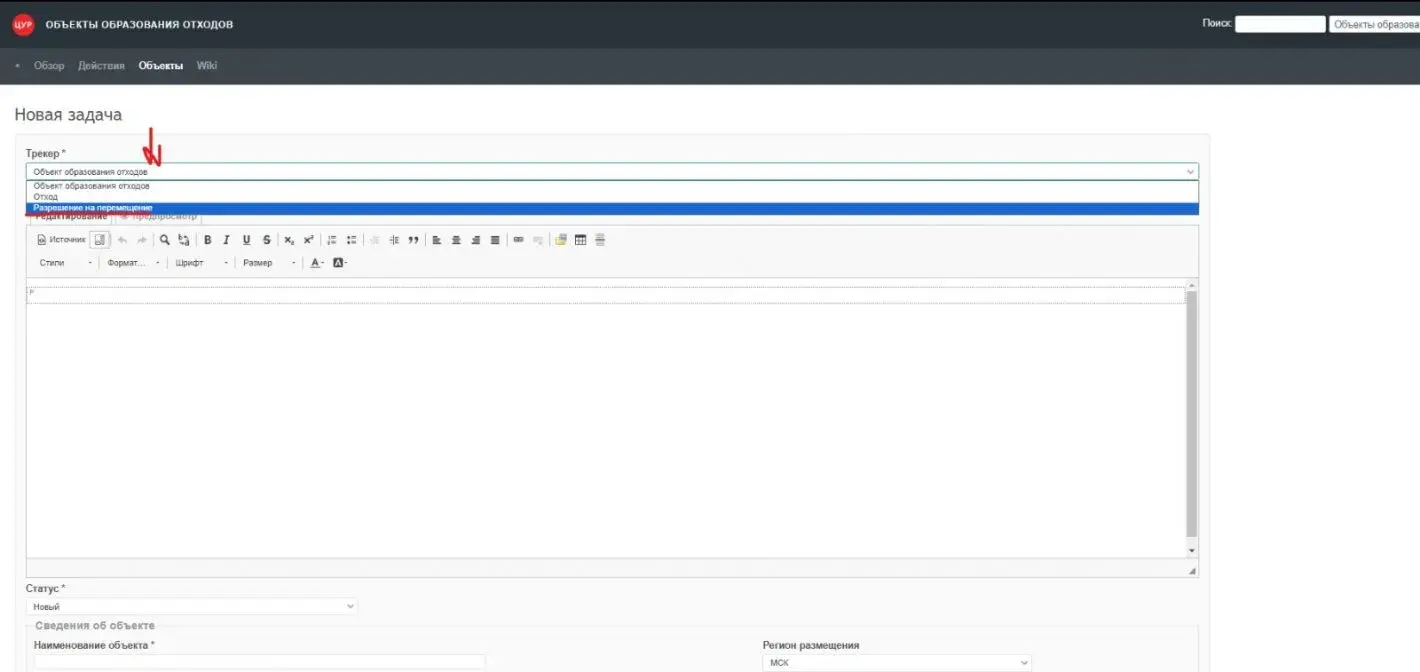Apply subscript formatting
This screenshot has height=672, width=1420.
click(289, 240)
